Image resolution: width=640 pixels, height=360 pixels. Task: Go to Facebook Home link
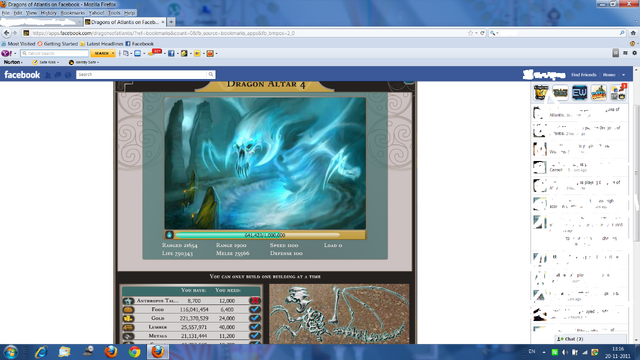click(609, 75)
